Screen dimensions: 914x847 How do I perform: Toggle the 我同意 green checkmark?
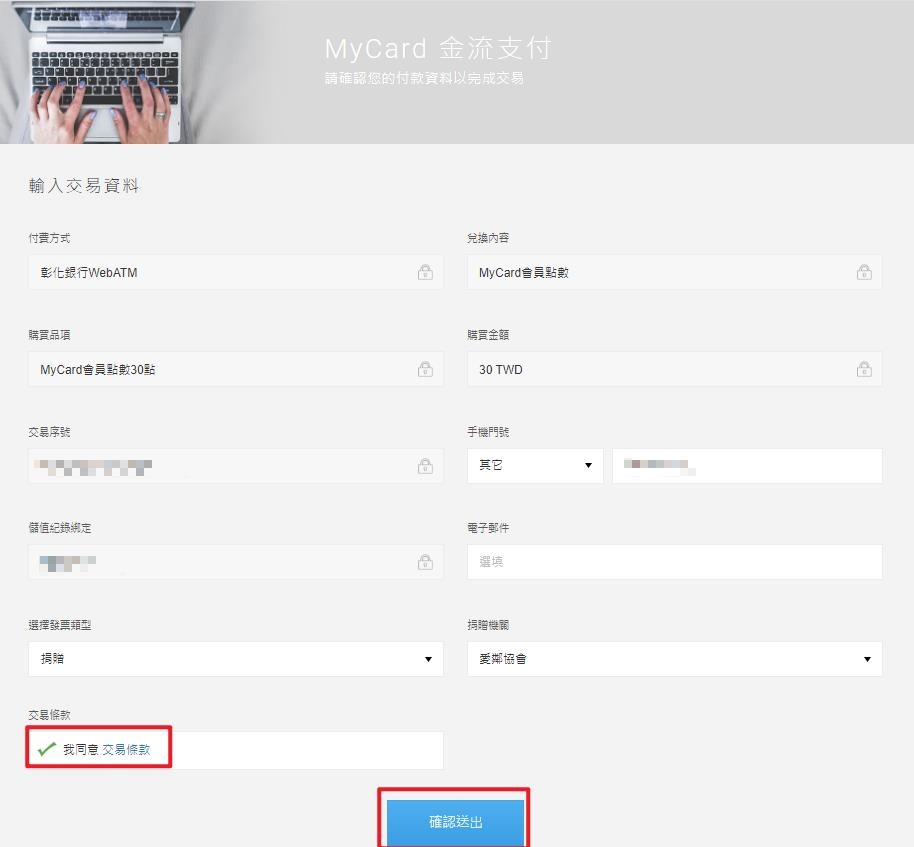[46, 749]
